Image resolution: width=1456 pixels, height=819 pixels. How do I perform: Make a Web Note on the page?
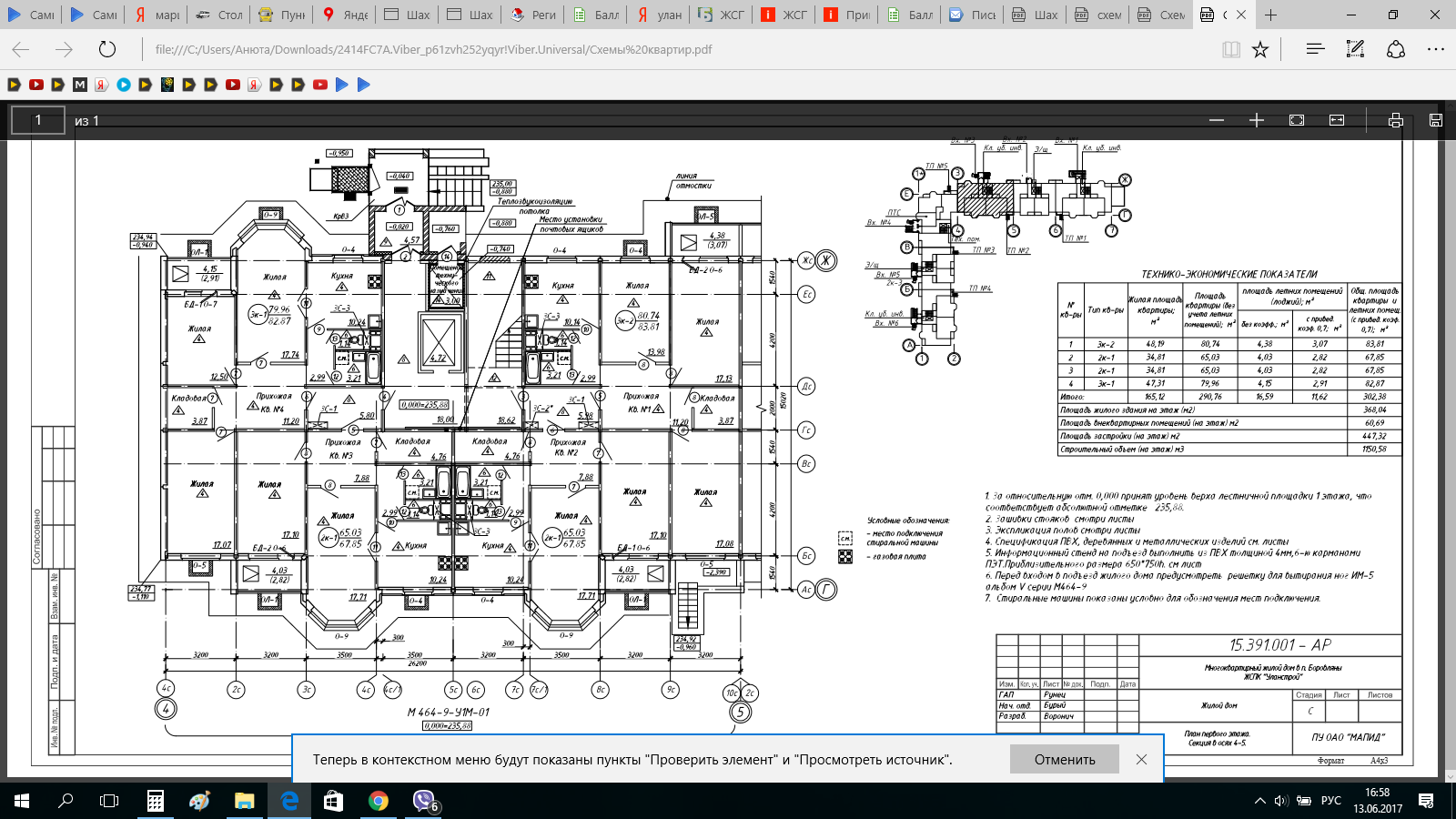click(x=1355, y=49)
